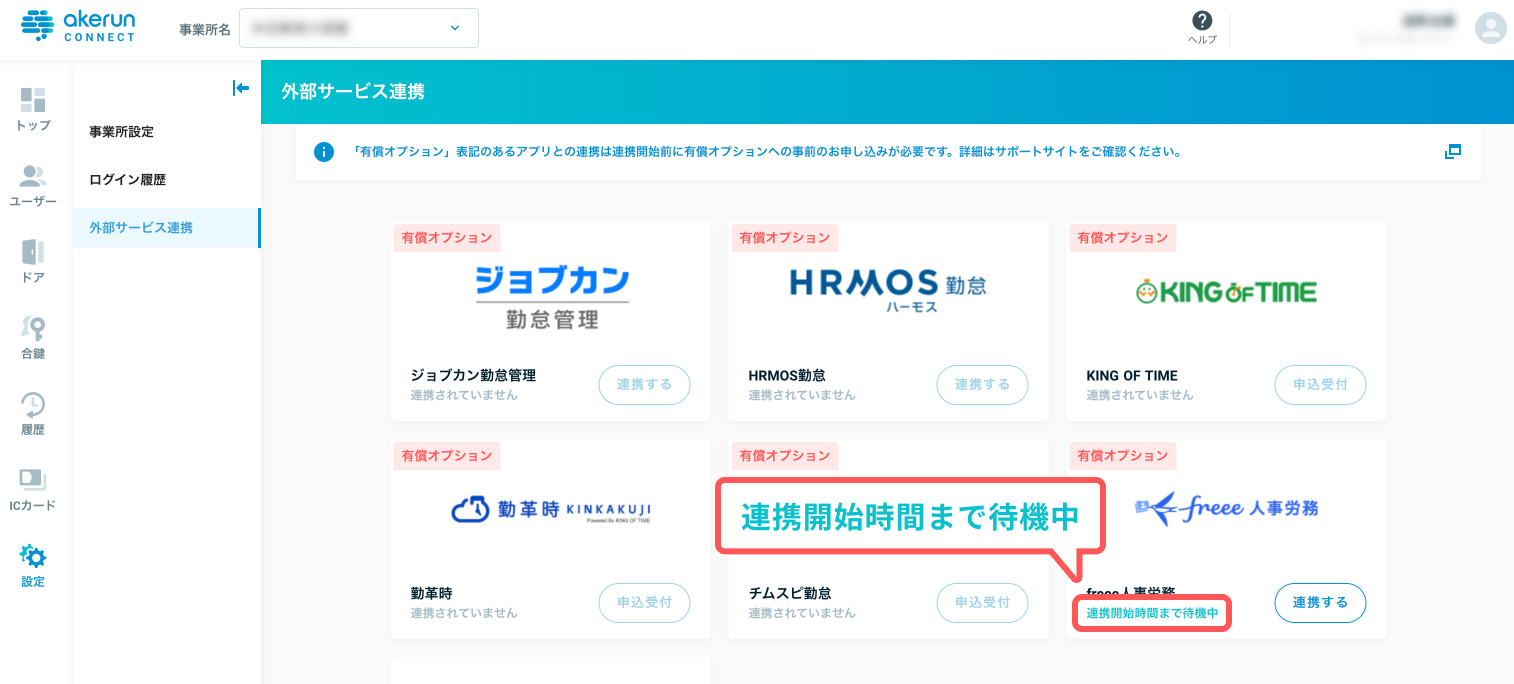This screenshot has height=684, width=1514.
Task: Open the 事業所名 dropdown
Action: [x=359, y=28]
